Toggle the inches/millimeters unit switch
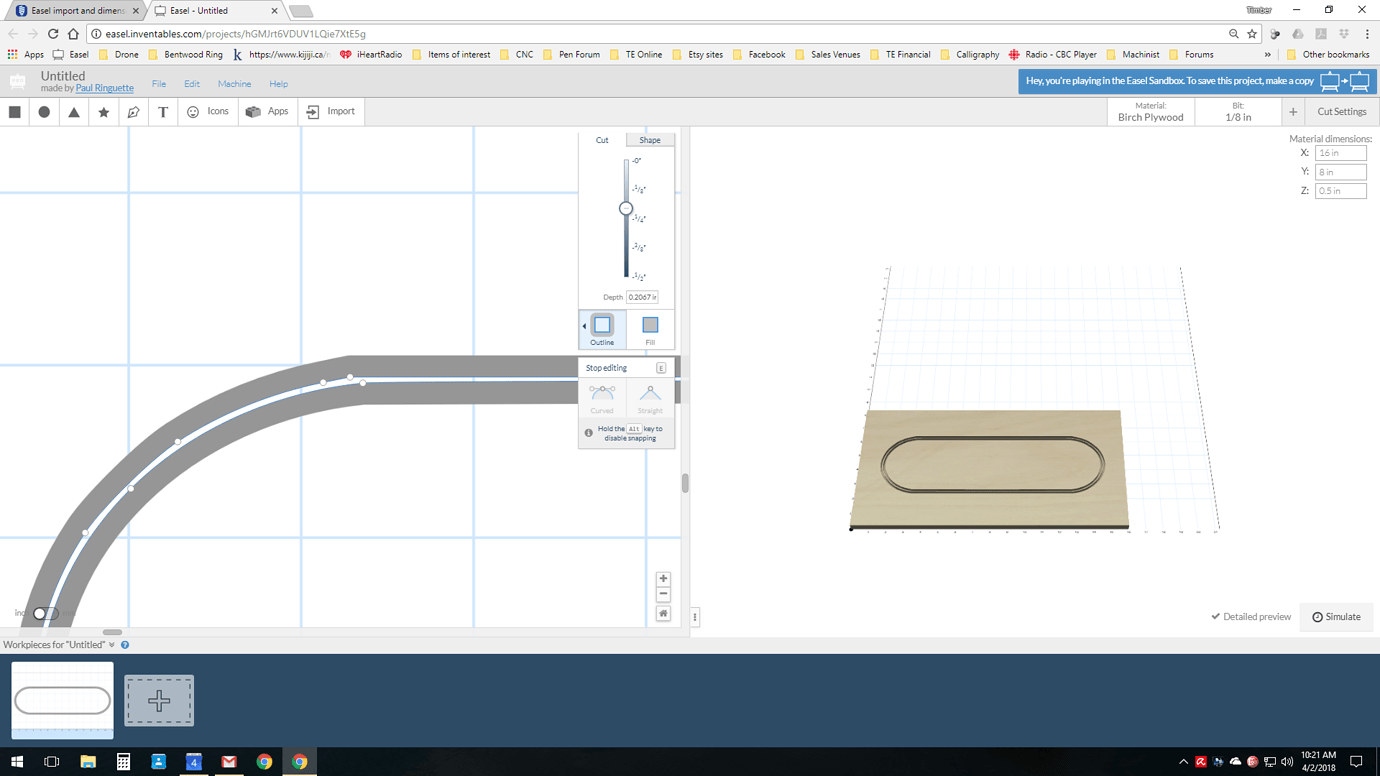Image resolution: width=1380 pixels, height=776 pixels. click(44, 612)
